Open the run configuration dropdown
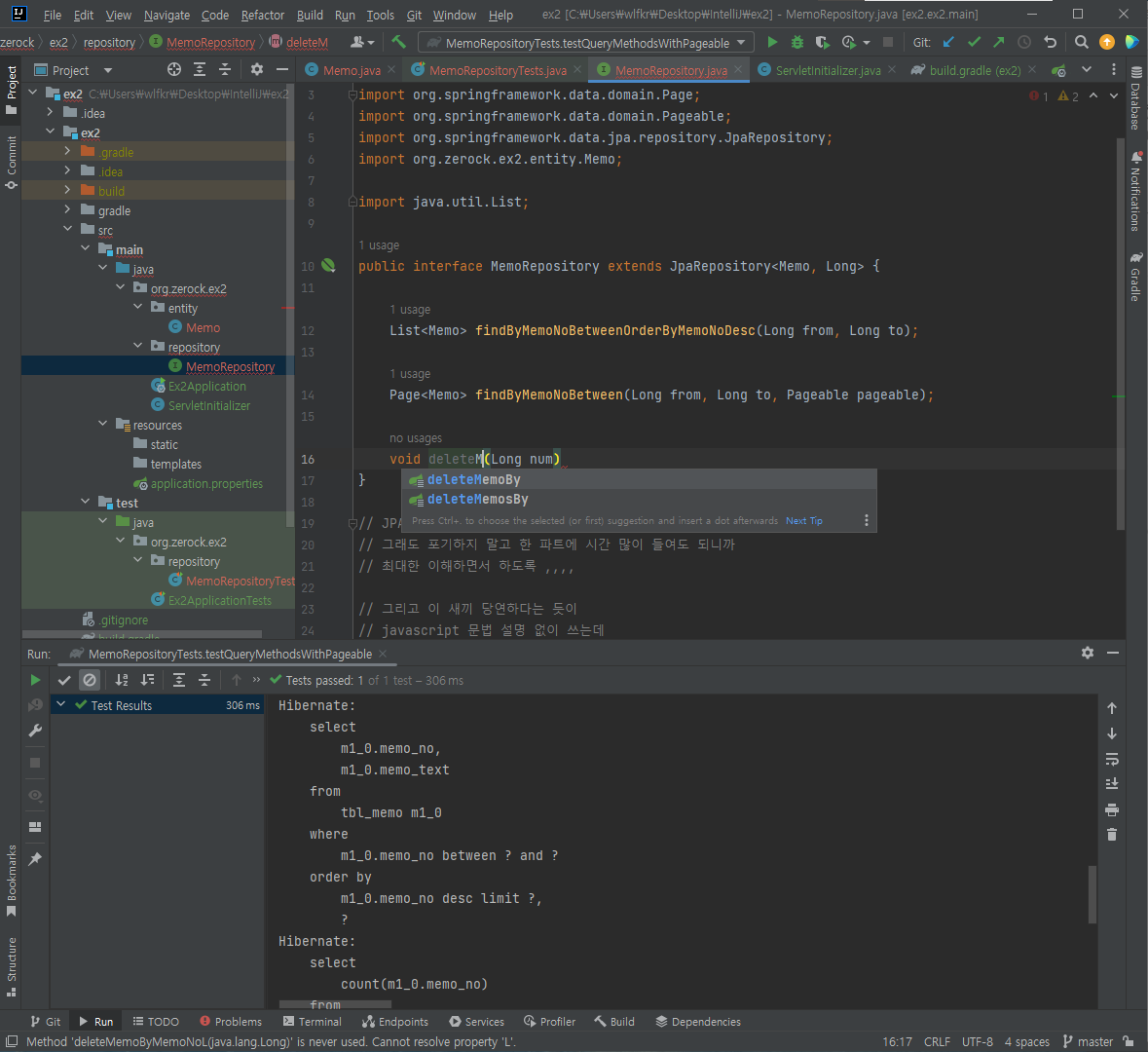1148x1052 pixels. (586, 43)
